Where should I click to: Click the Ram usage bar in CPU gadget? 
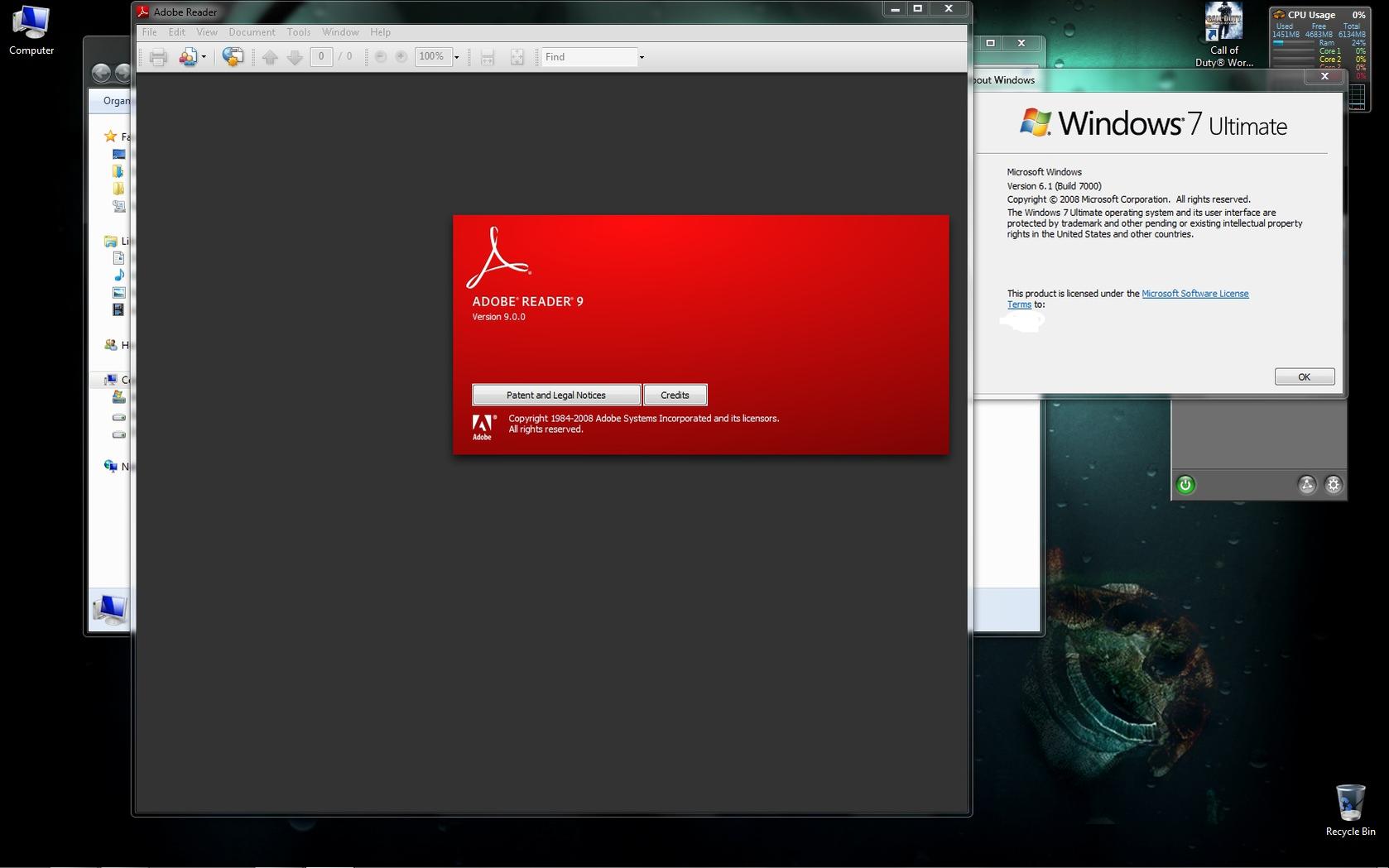[x=1294, y=43]
